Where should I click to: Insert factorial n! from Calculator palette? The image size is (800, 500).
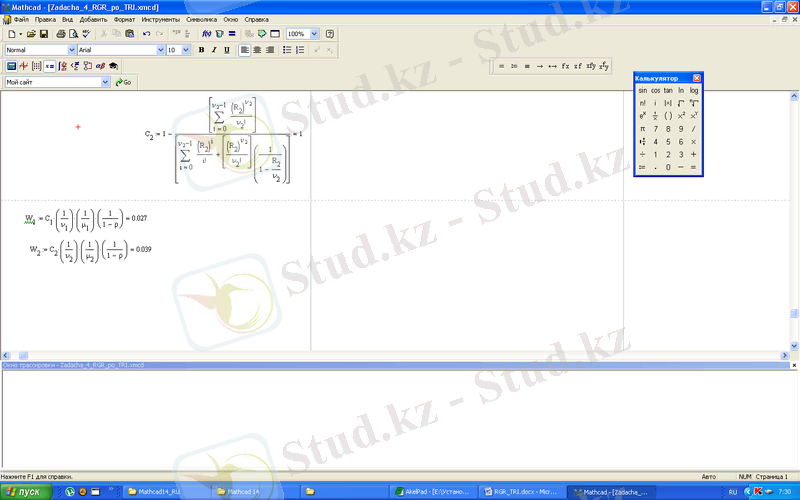642,103
